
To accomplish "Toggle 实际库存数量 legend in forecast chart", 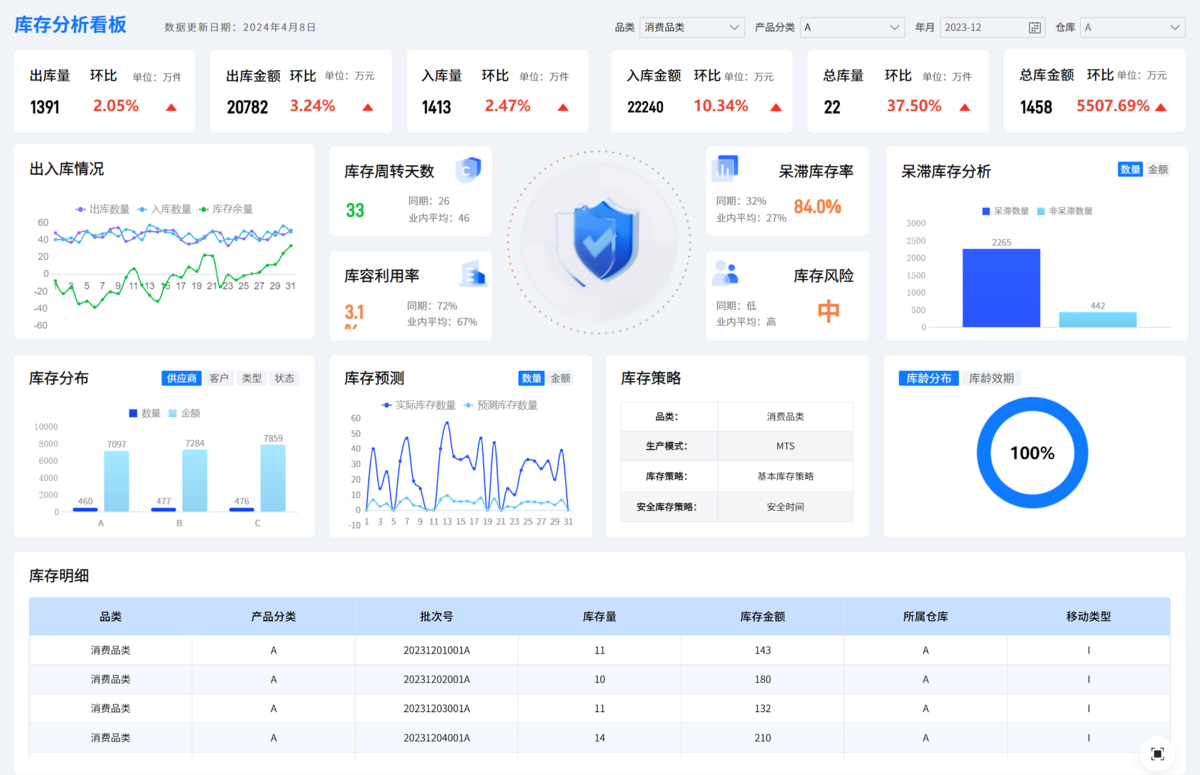I will coord(418,405).
